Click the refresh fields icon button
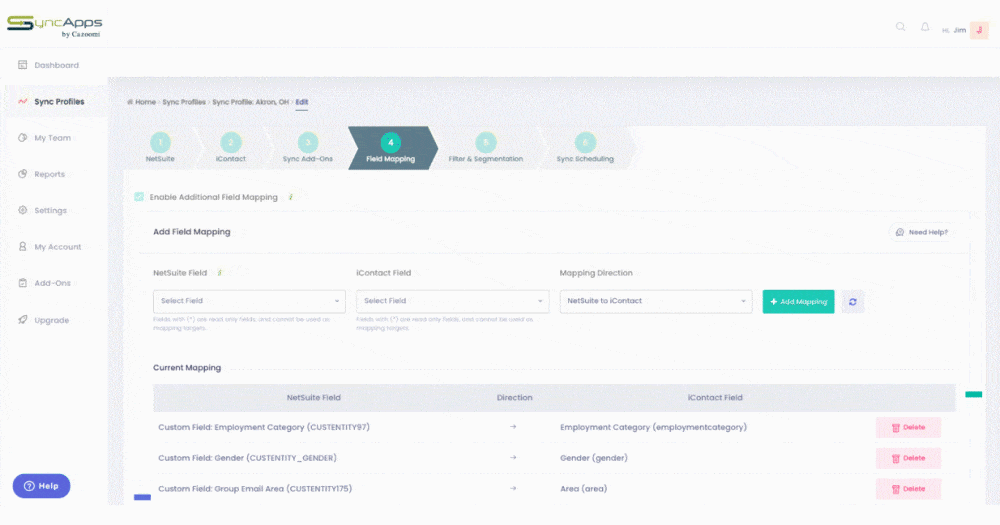This screenshot has width=1000, height=525. [853, 302]
